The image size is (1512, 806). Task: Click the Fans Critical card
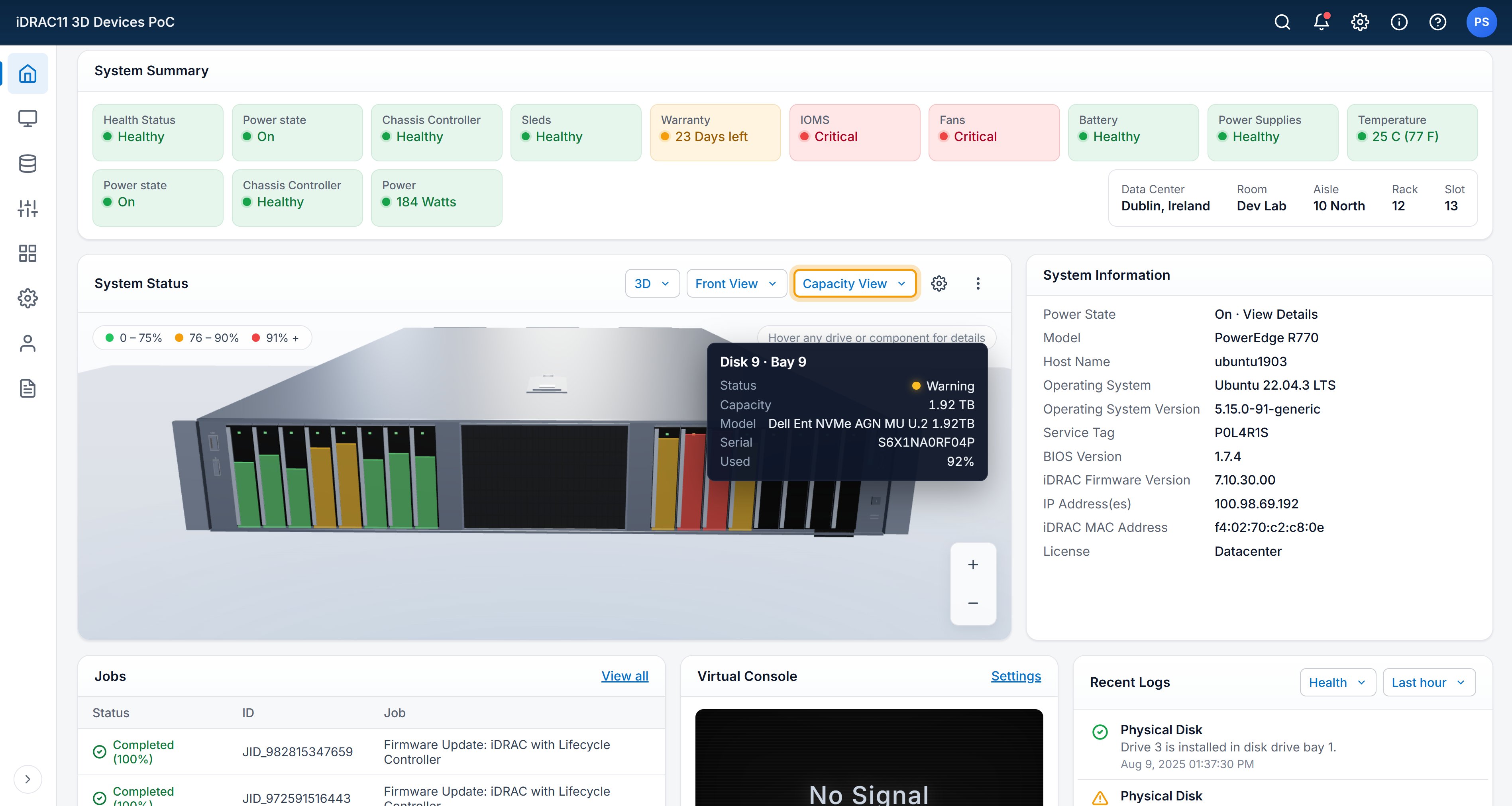pos(994,133)
